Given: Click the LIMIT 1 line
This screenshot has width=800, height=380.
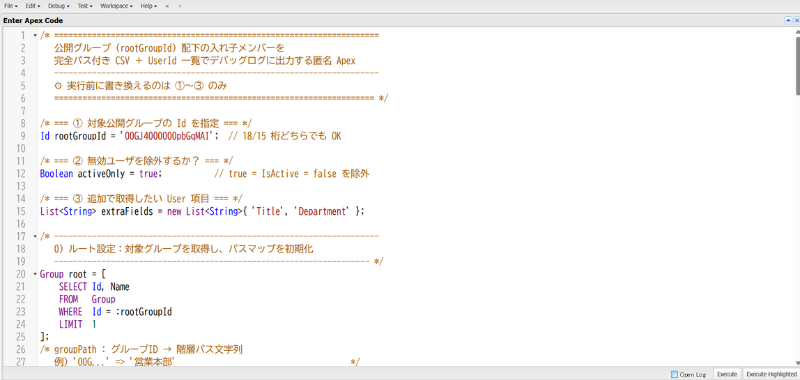Looking at the screenshot, I should tap(78, 324).
